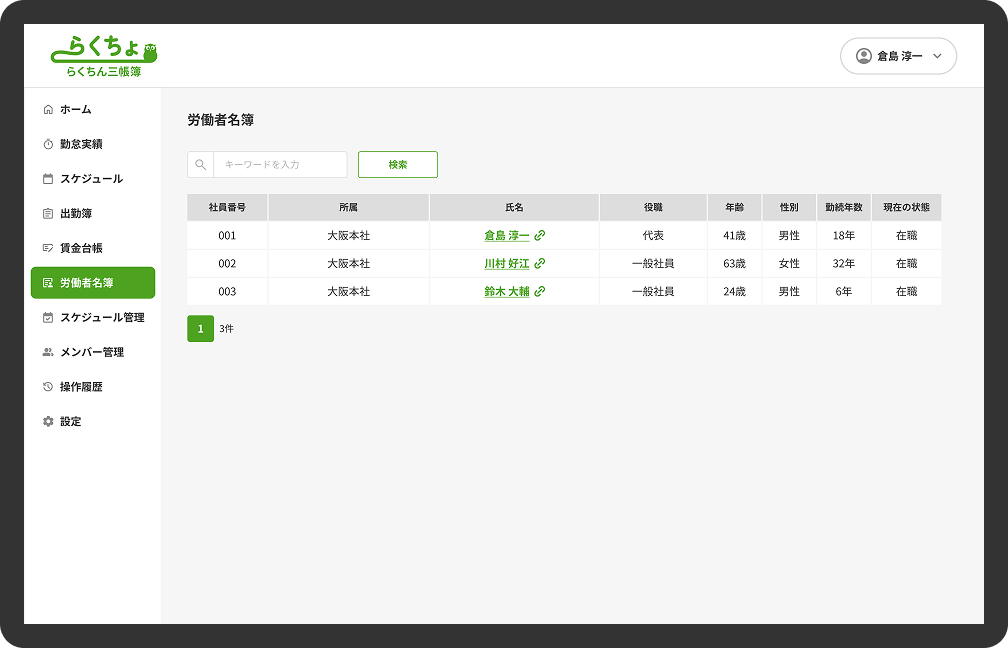Click the link icon next to 倉島 淳一
The height and width of the screenshot is (648, 1008).
[x=540, y=236]
